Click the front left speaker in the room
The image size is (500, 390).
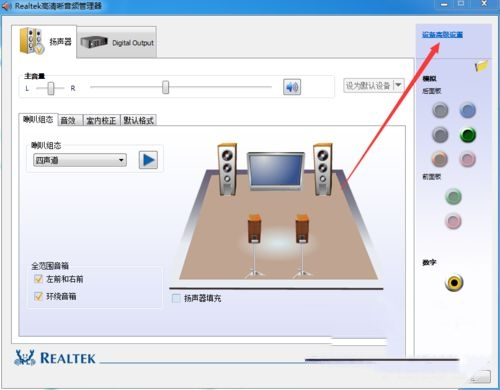[227, 169]
